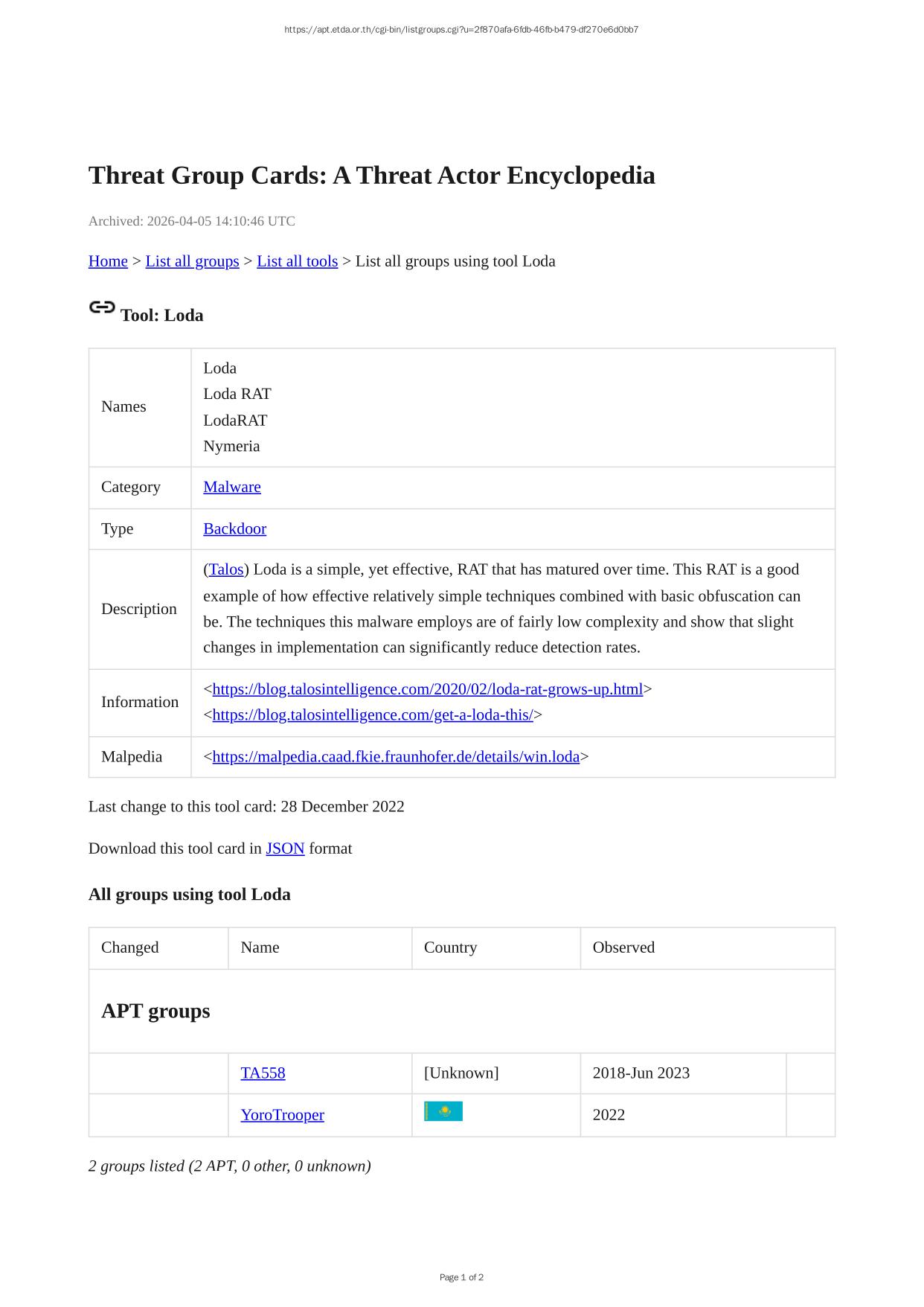Viewport: 924px width, 1307px height.
Task: Click the Observed column header
Action: [623, 948]
